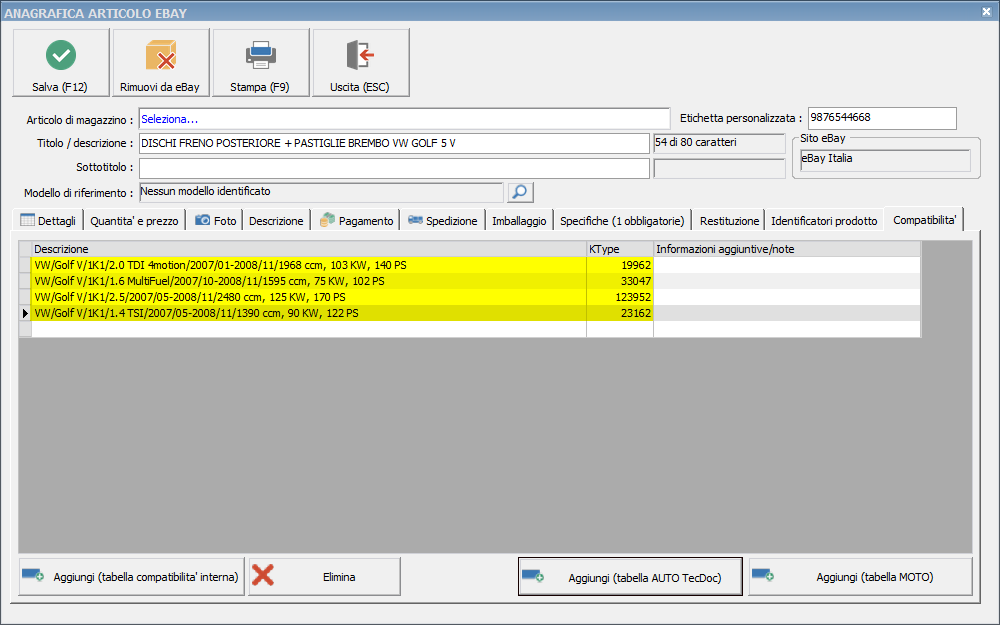Switch to the Descrizione tab
This screenshot has width=1000, height=625.
coord(276,221)
